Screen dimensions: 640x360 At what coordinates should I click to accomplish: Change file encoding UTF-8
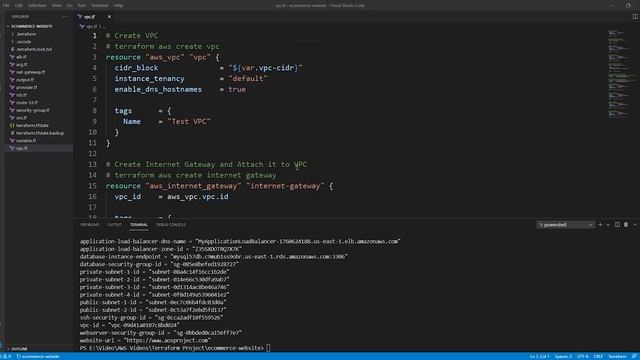pos(583,357)
